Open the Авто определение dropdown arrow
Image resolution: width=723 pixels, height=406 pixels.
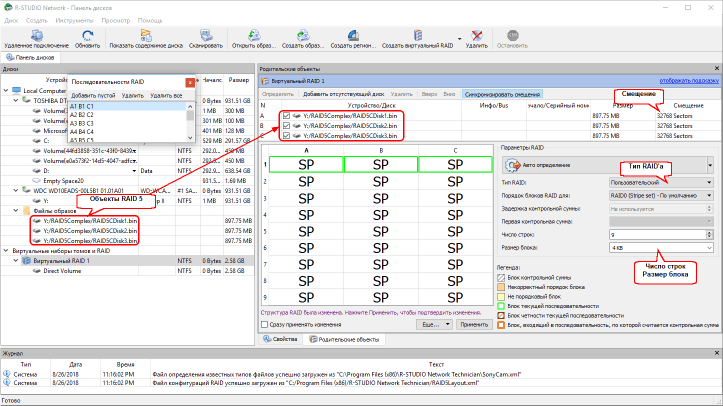coord(710,165)
